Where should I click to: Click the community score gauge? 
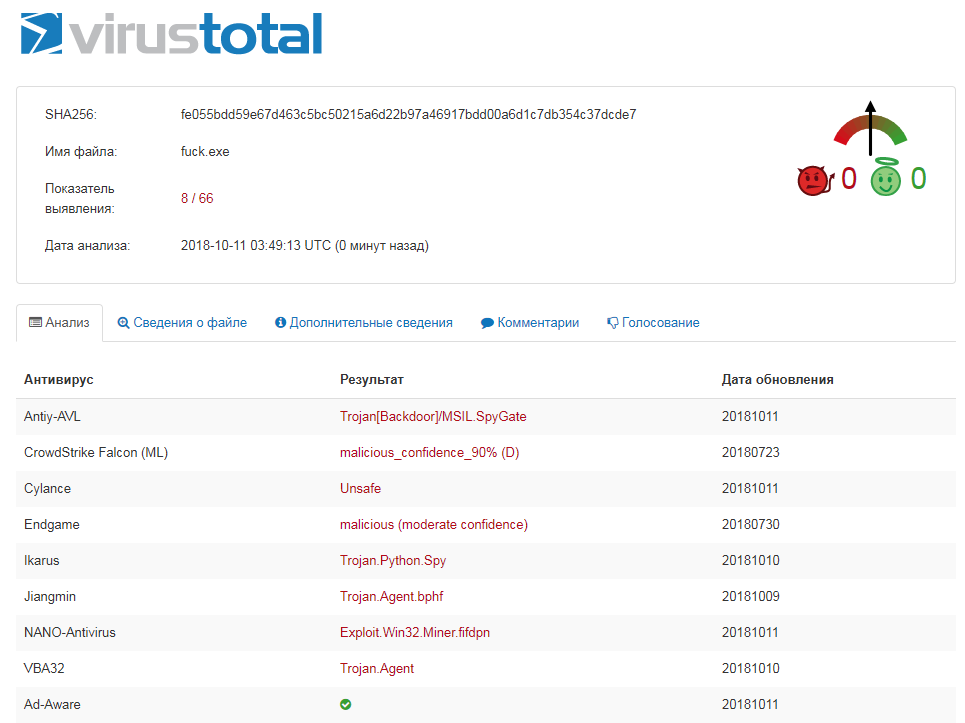pos(870,128)
